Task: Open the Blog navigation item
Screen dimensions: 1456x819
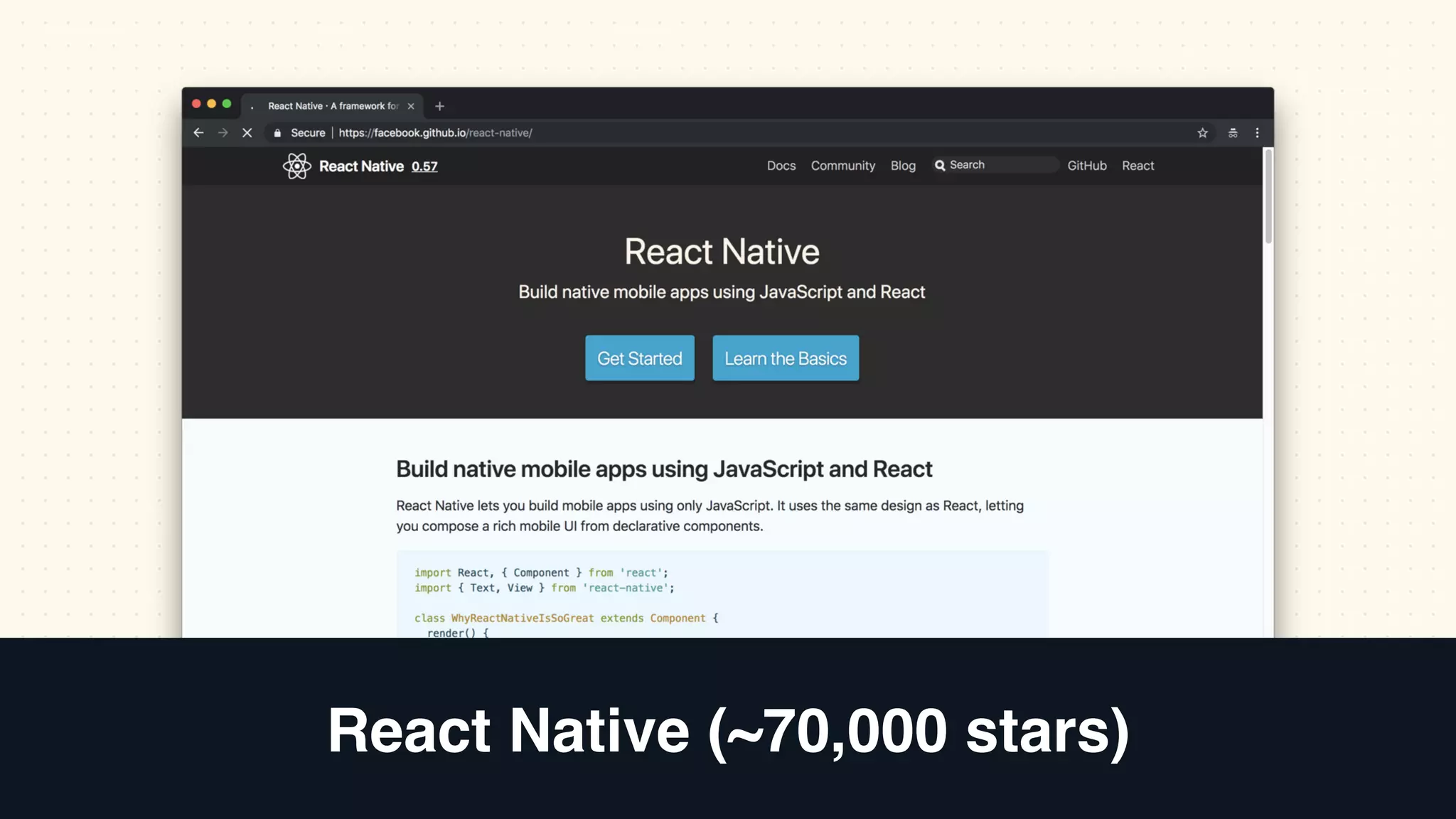Action: pyautogui.click(x=903, y=166)
